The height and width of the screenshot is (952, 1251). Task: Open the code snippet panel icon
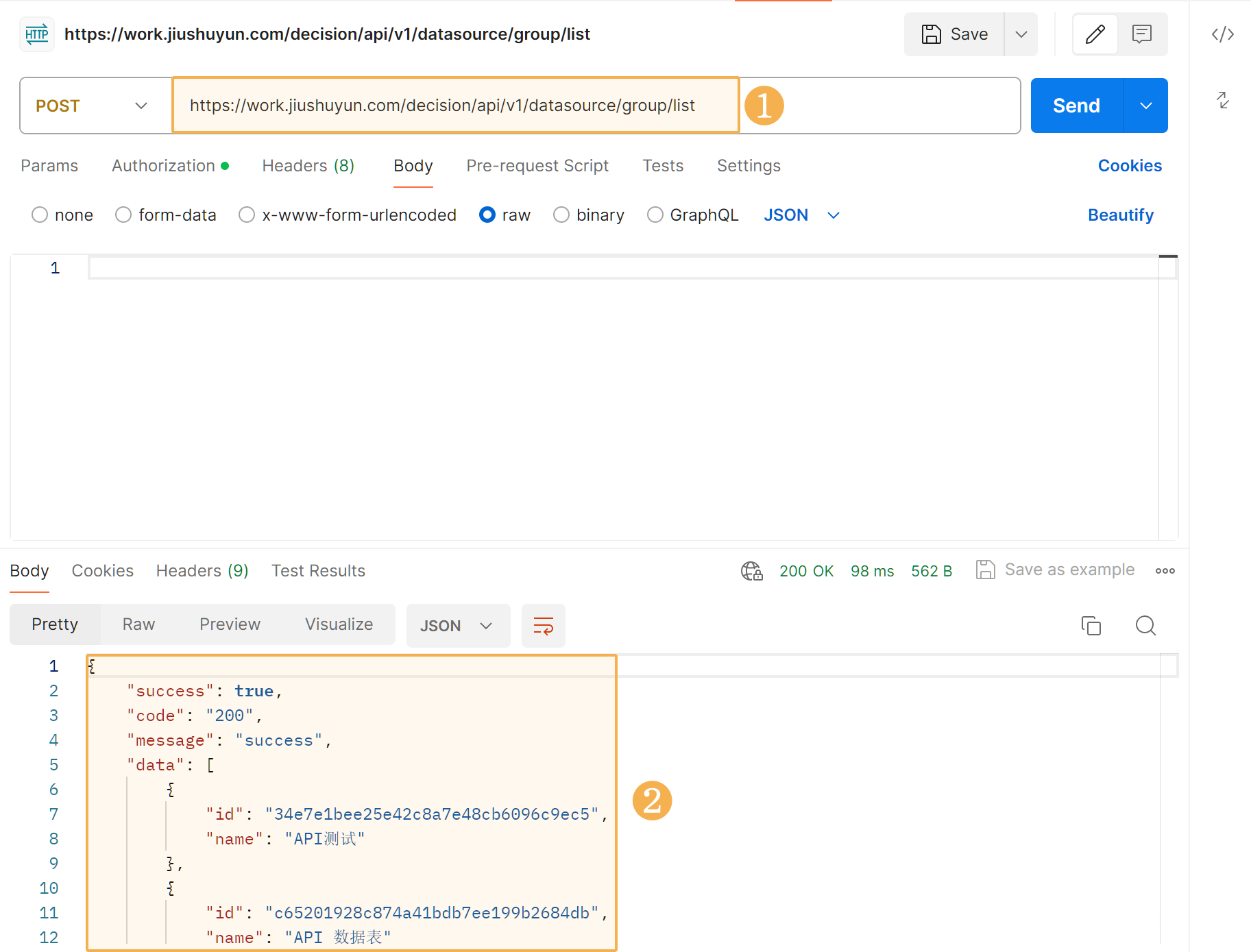[1222, 34]
